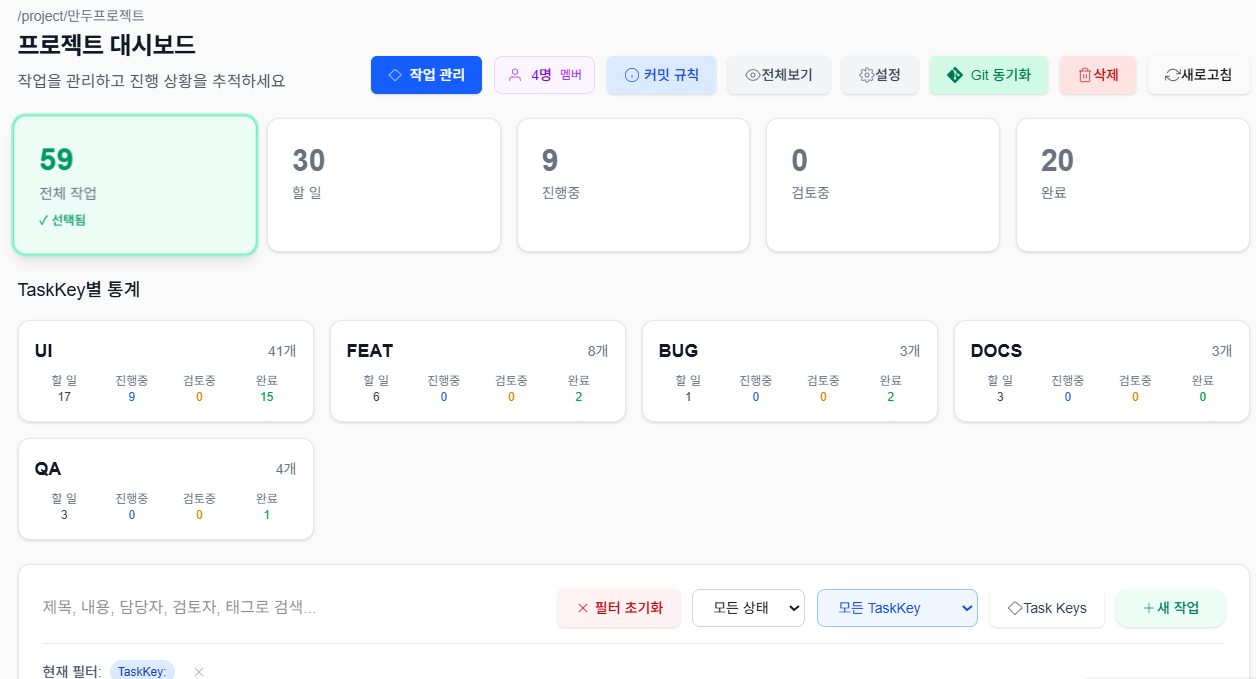Click the trash icon for 삭제
1256x679 pixels.
coord(1085,75)
